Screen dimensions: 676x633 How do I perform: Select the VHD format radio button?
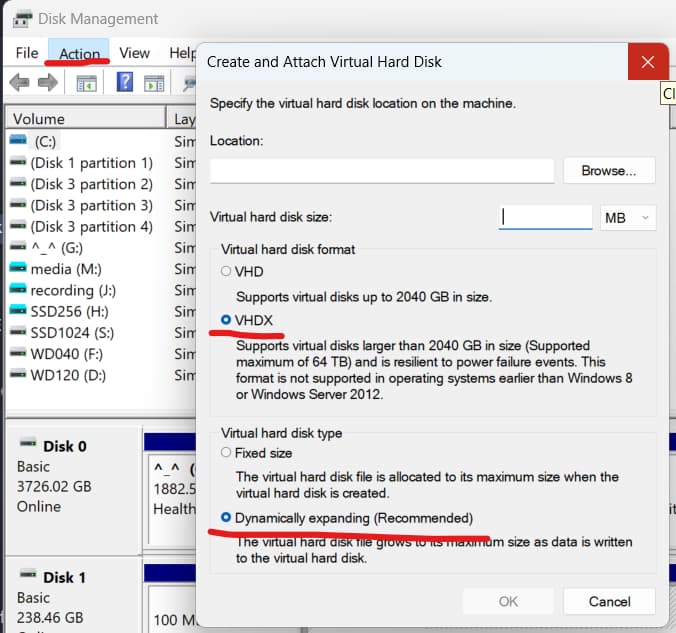click(226, 271)
